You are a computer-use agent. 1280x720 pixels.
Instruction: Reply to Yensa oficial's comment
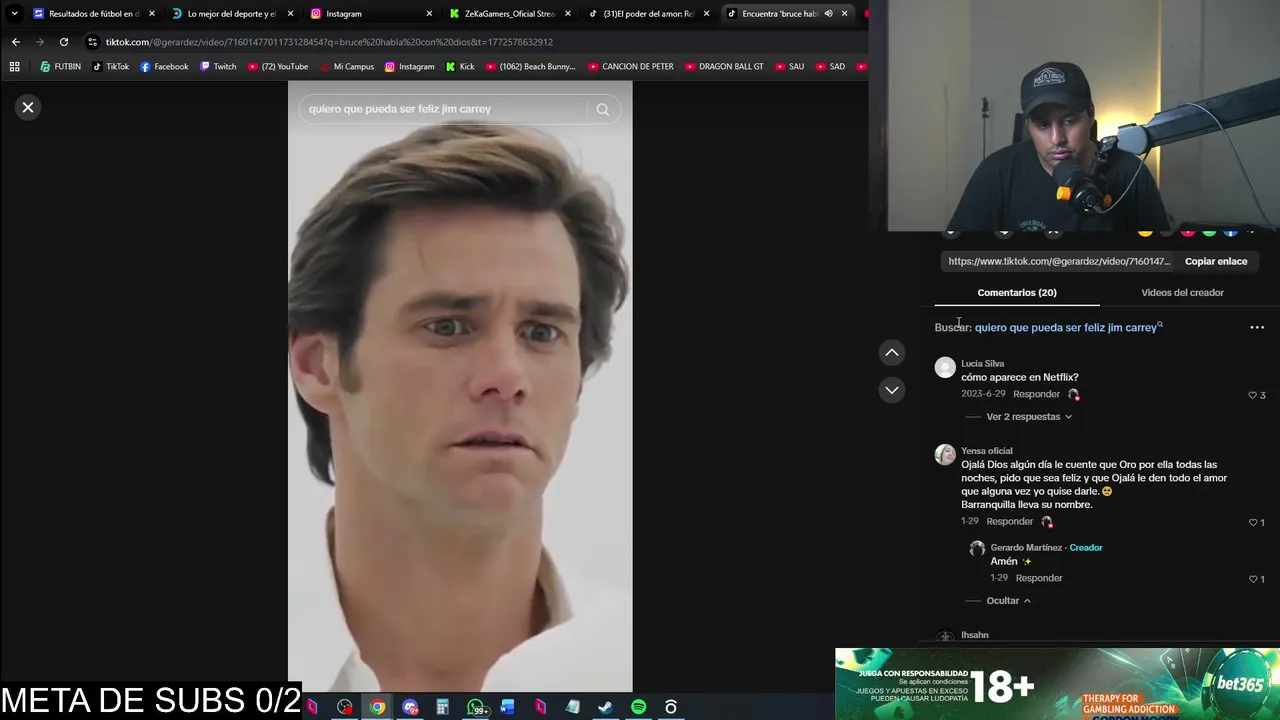point(1009,521)
